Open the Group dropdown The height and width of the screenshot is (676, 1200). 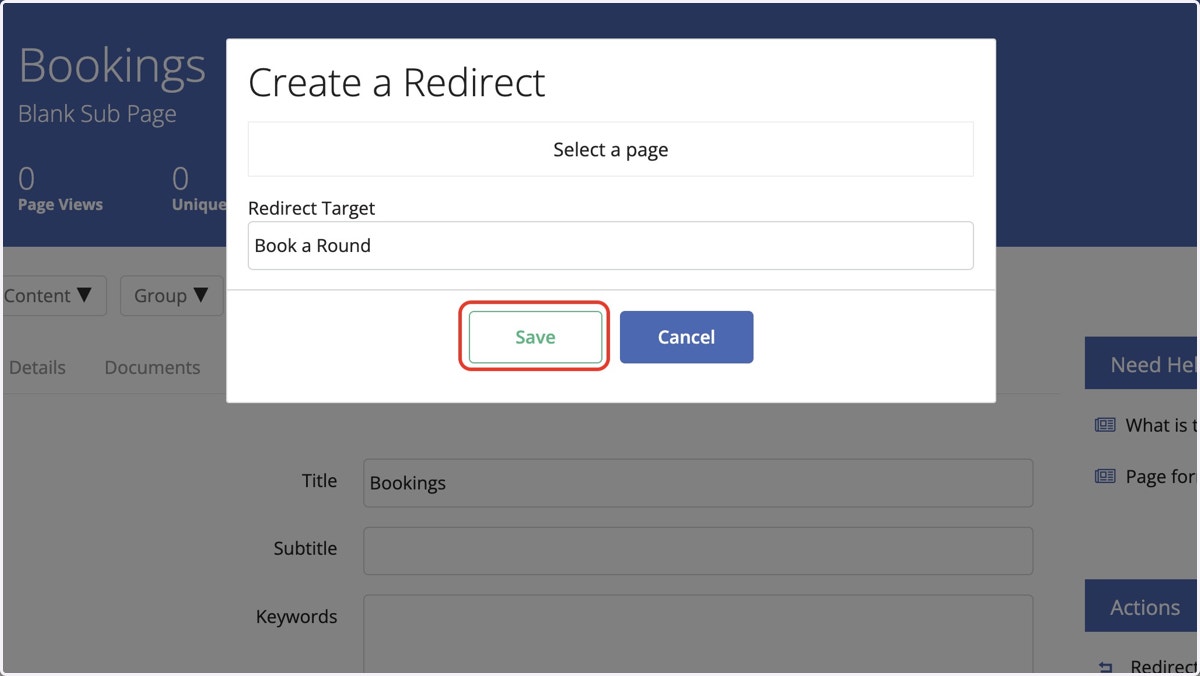tap(171, 296)
